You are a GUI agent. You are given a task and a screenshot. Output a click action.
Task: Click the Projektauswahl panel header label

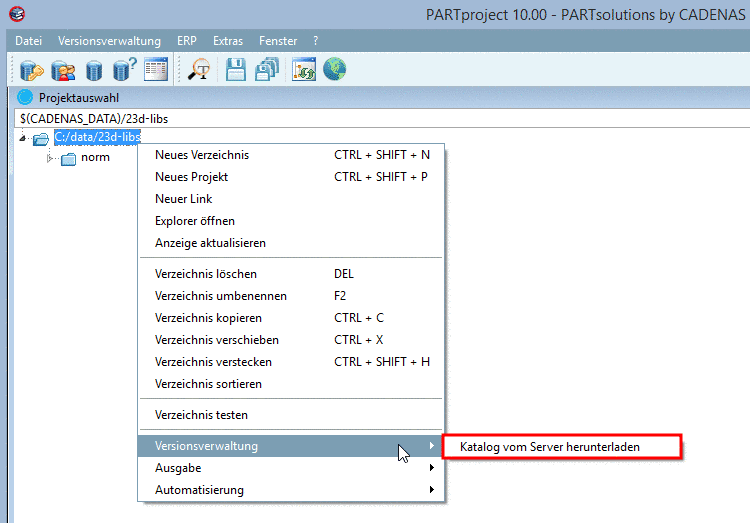tap(79, 98)
